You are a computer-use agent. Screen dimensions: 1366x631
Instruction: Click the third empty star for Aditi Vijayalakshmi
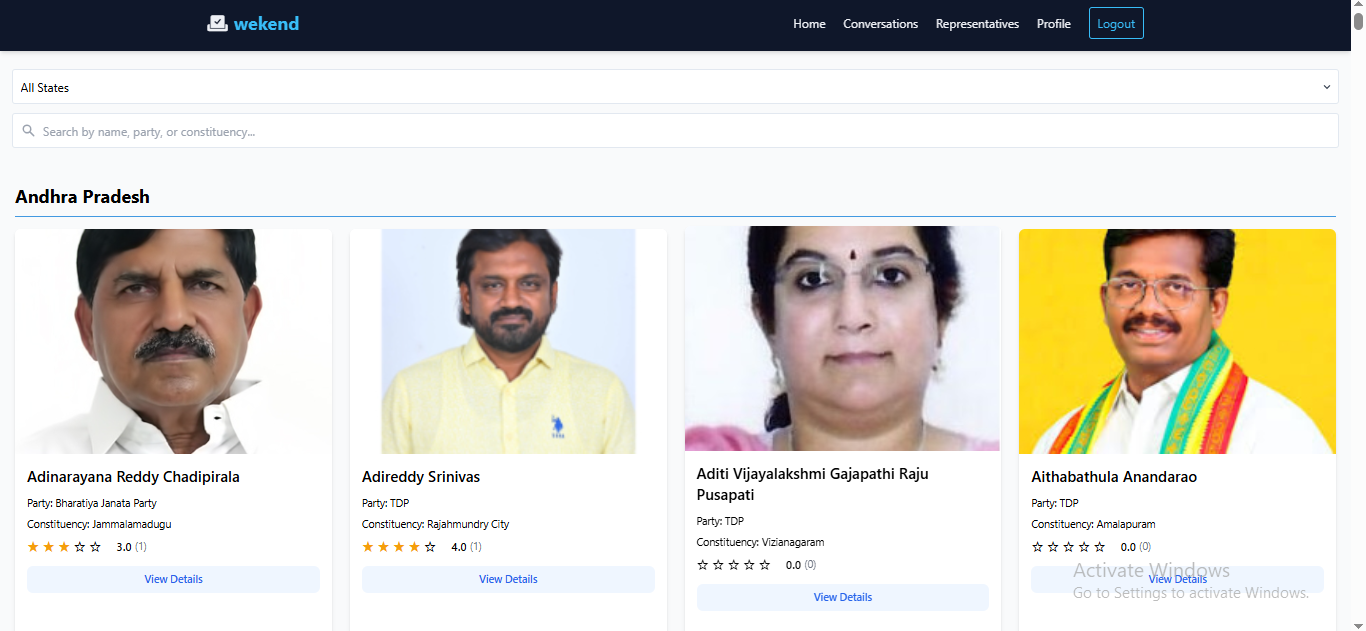point(734,565)
